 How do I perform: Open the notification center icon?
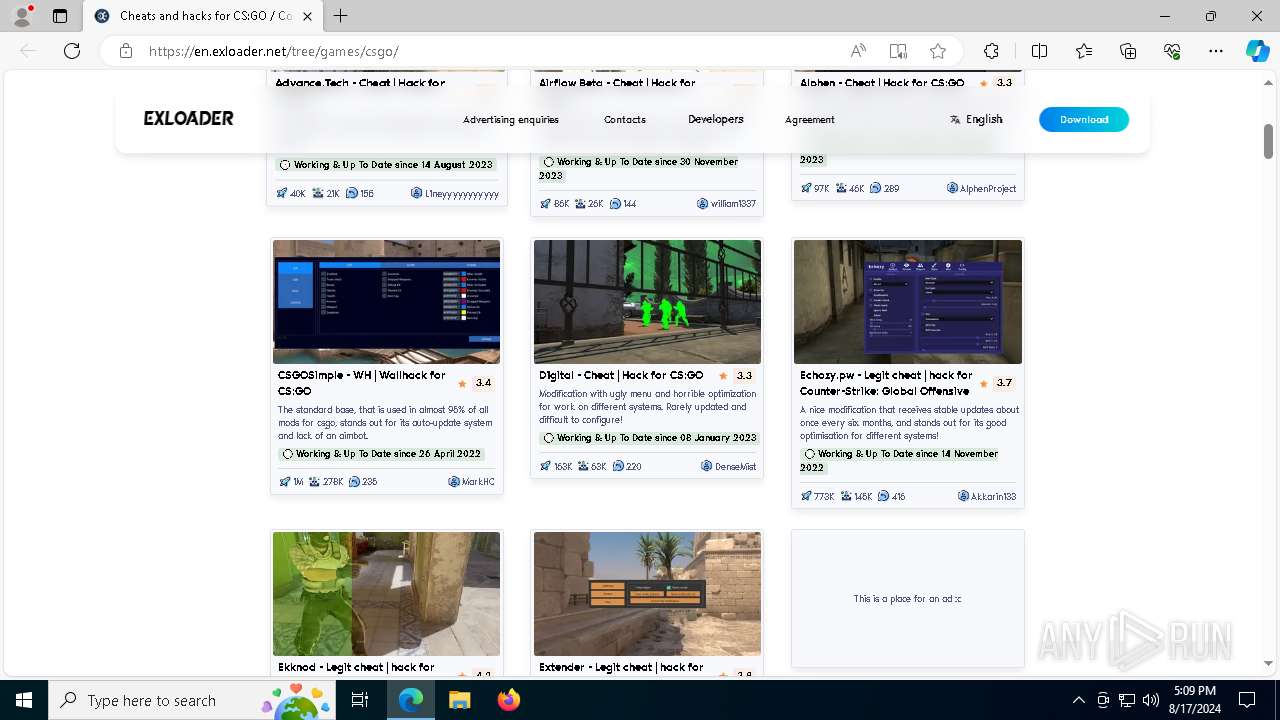pos(1247,700)
